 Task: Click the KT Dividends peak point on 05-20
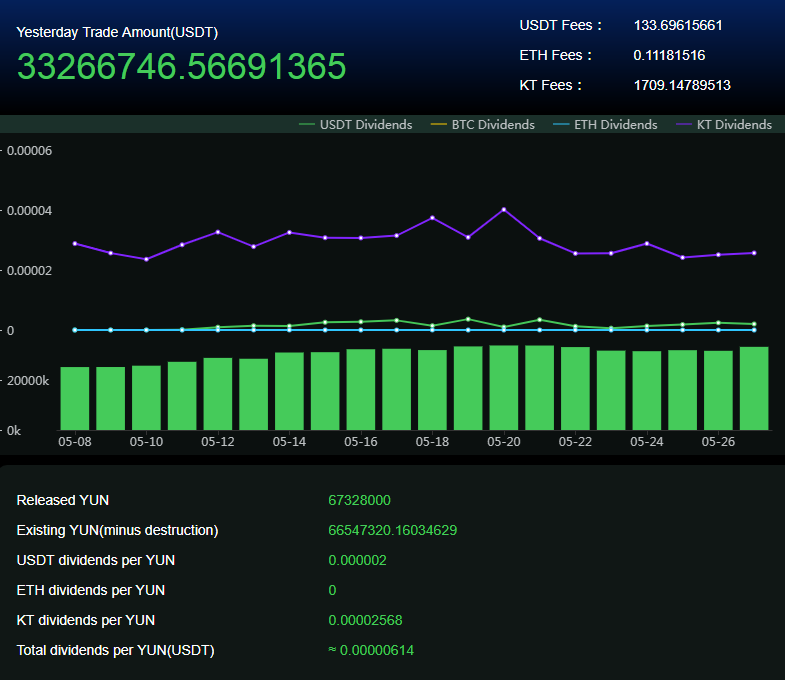(504, 210)
